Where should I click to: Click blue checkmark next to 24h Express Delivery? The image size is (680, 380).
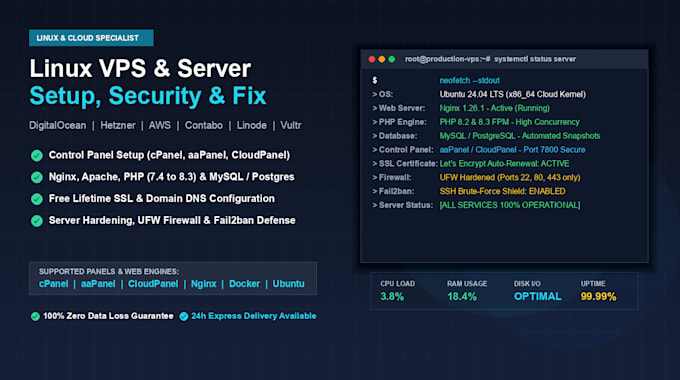[184, 316]
